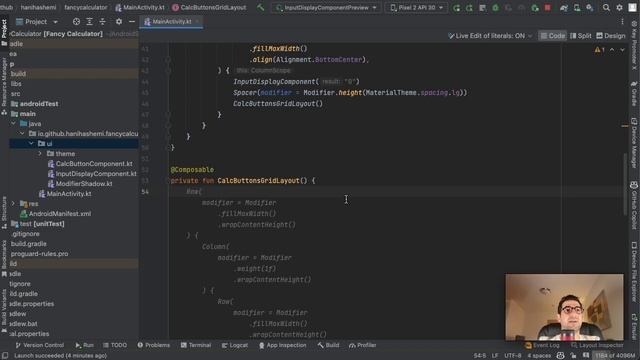Go to previous highlighted error arrow
The image size is (640, 360).
[x=612, y=50]
